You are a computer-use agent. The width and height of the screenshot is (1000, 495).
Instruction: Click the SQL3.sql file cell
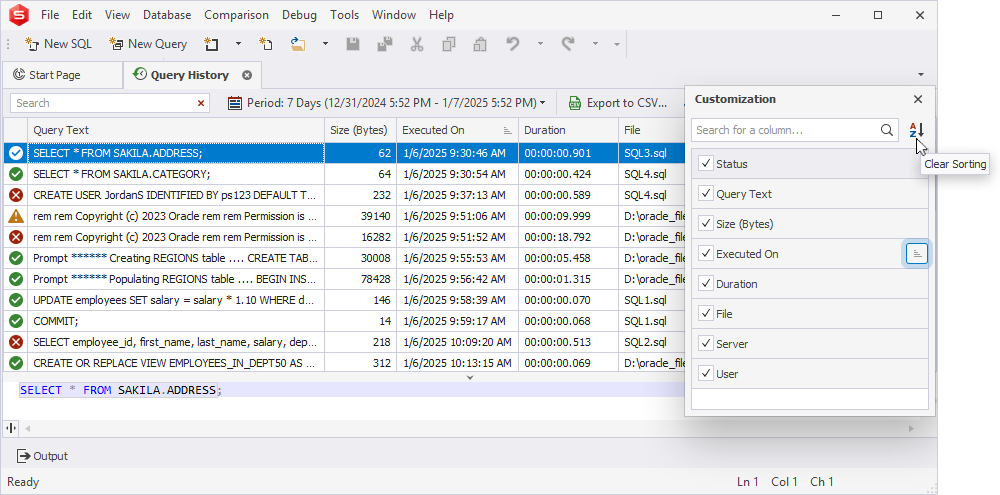pos(651,153)
